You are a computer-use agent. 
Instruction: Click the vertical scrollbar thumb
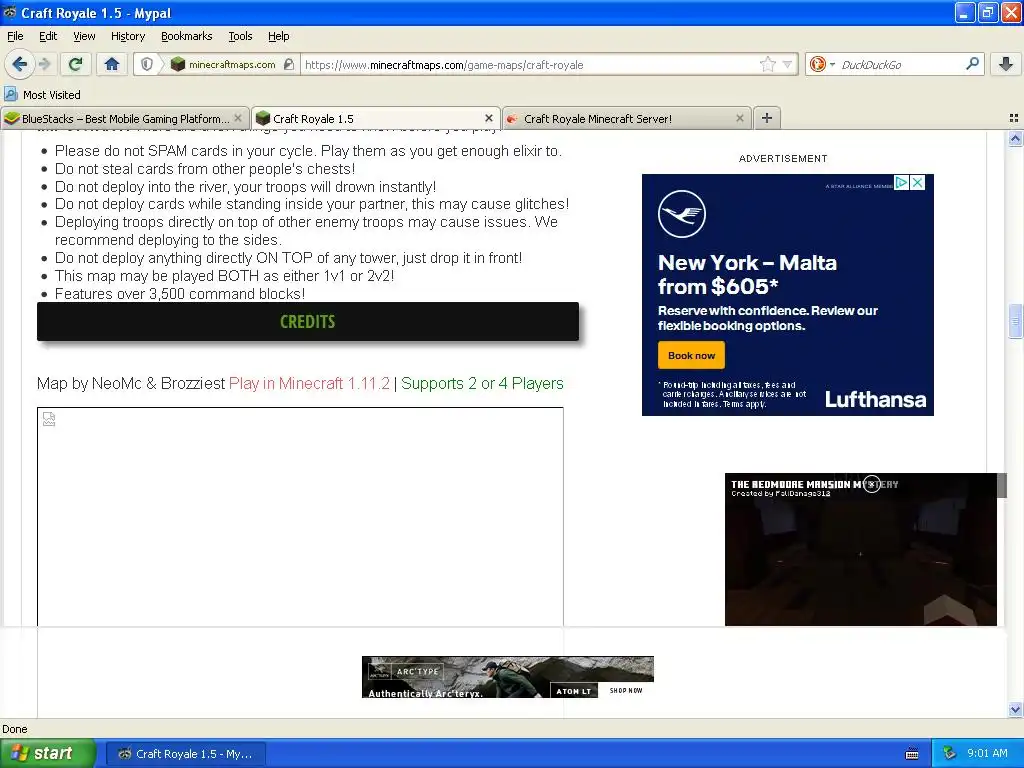tap(1015, 321)
